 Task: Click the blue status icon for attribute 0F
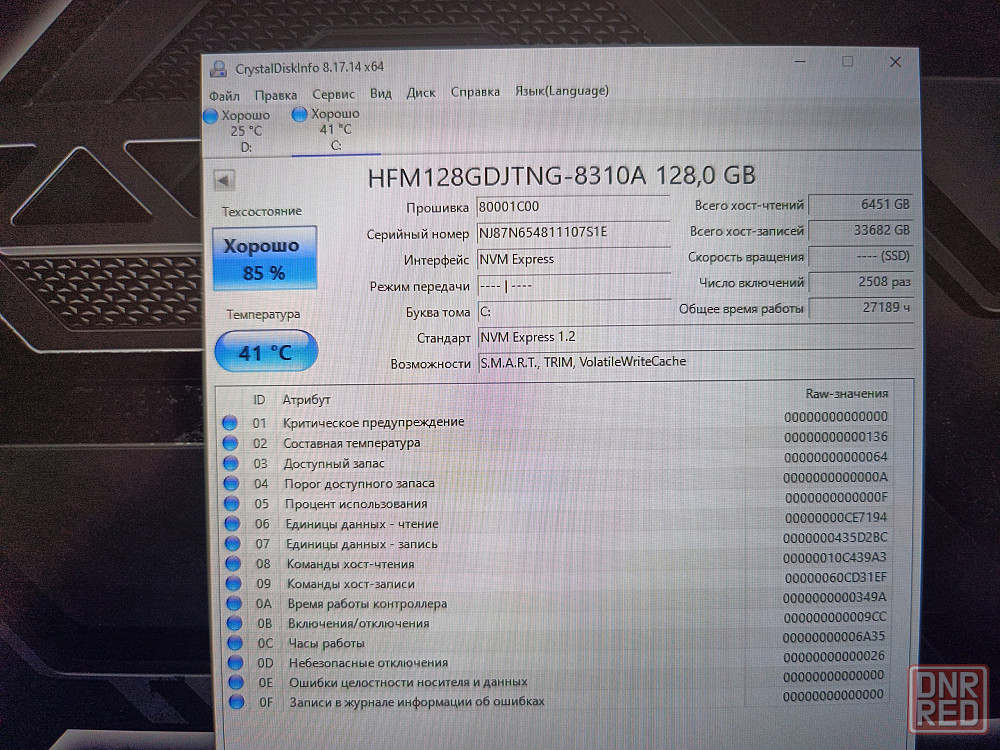pyautogui.click(x=237, y=702)
